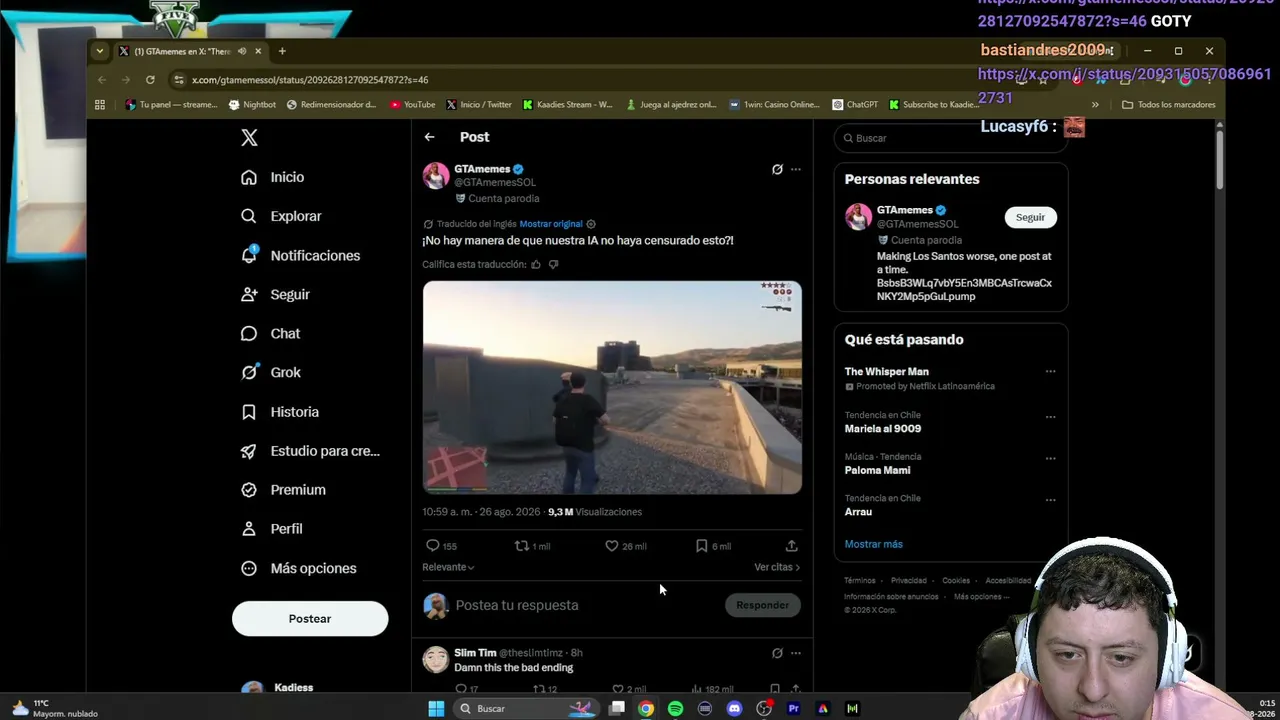Open the Paloma Mami trend
The image size is (1280, 720).
[x=877, y=470]
